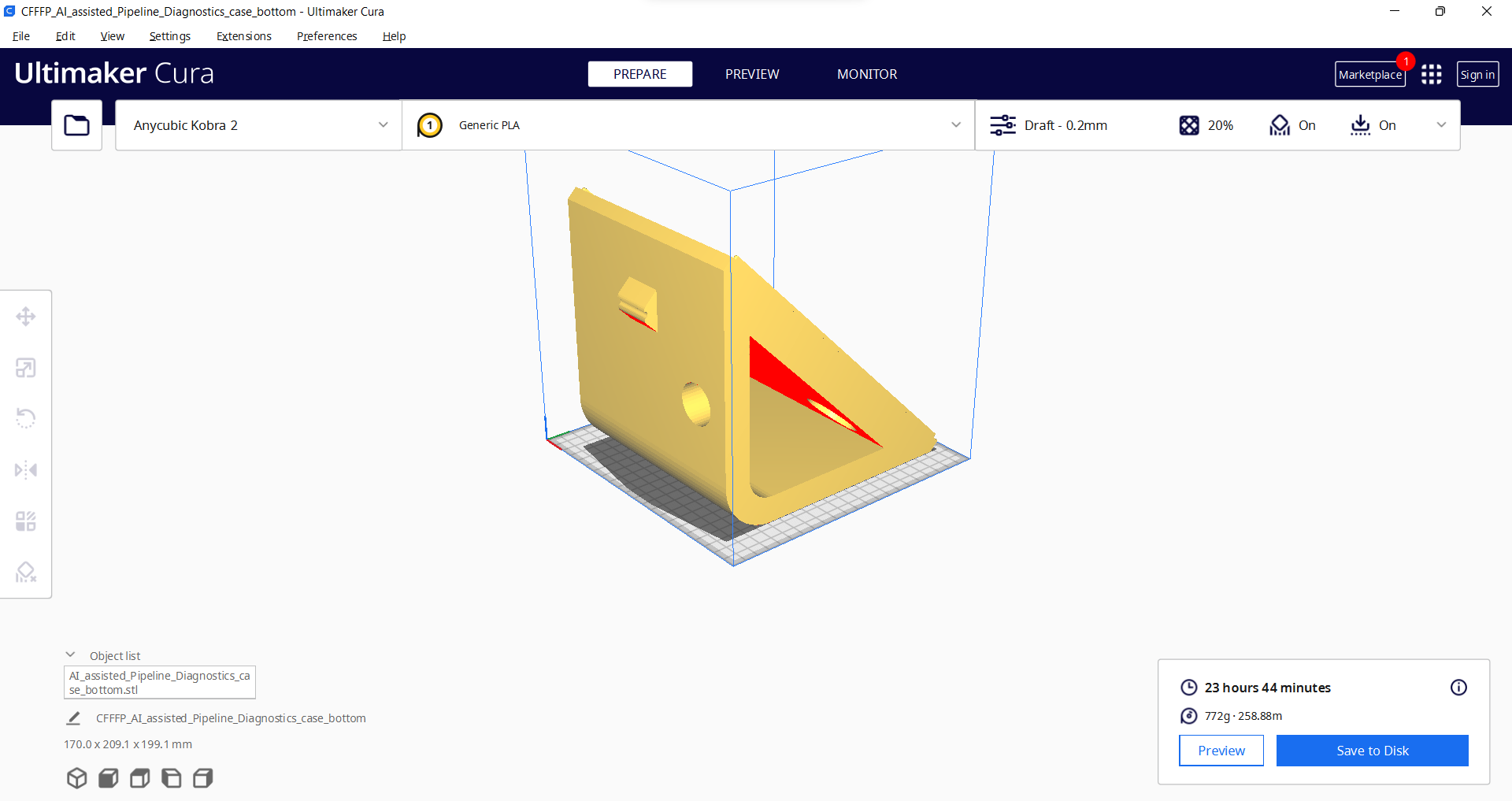Select the Move tool

[26, 317]
